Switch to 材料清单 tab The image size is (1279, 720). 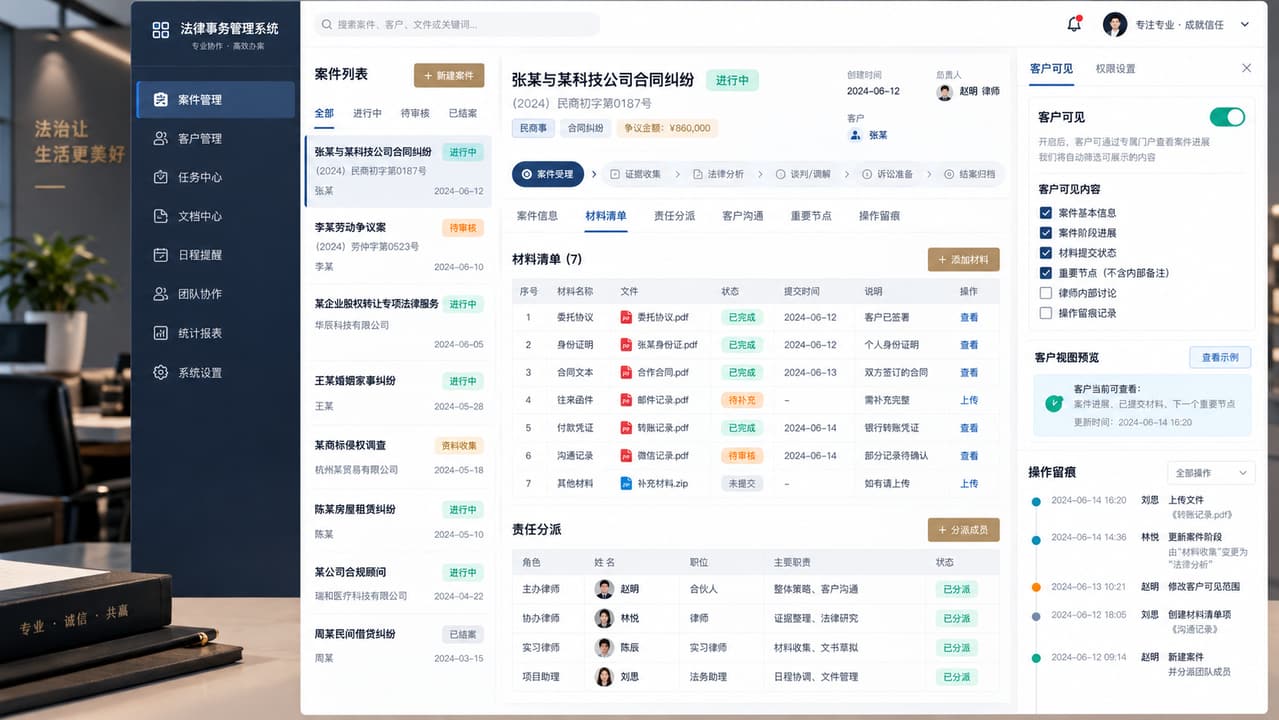606,216
